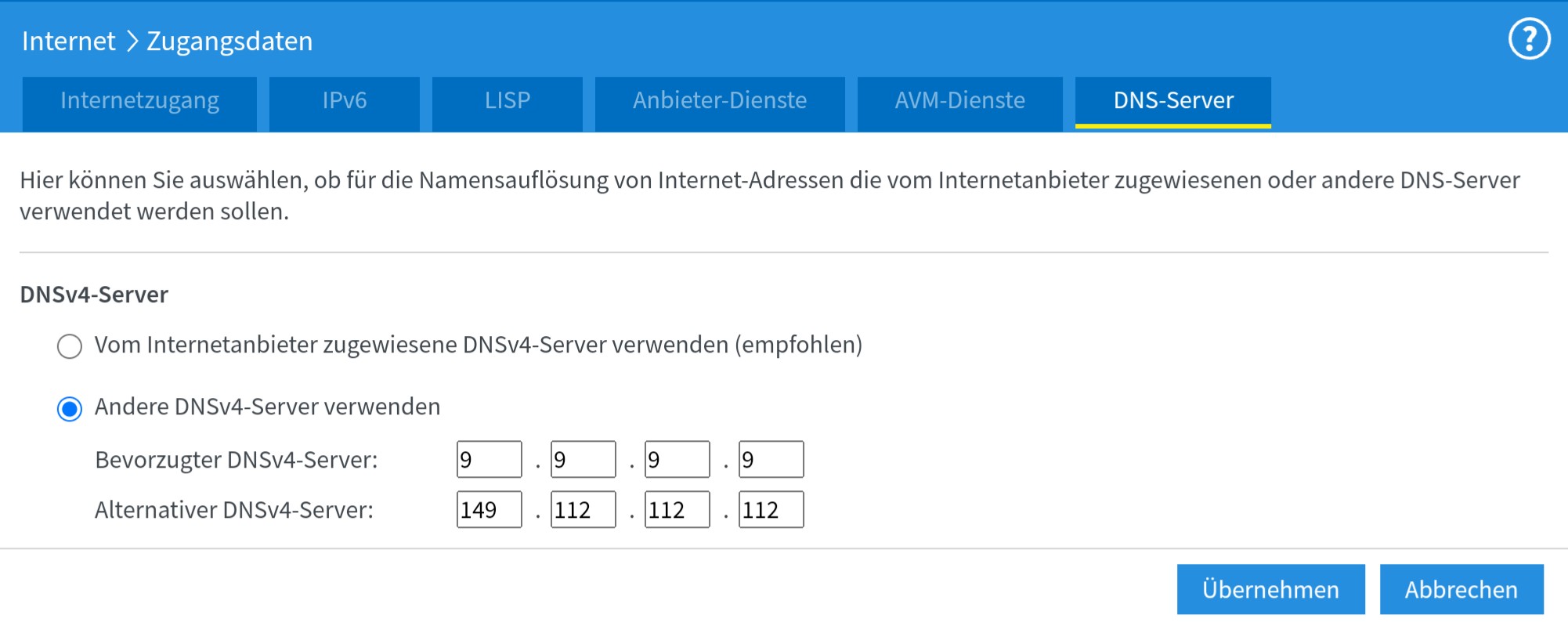
Task: Select the LISP tab
Action: coord(507,101)
